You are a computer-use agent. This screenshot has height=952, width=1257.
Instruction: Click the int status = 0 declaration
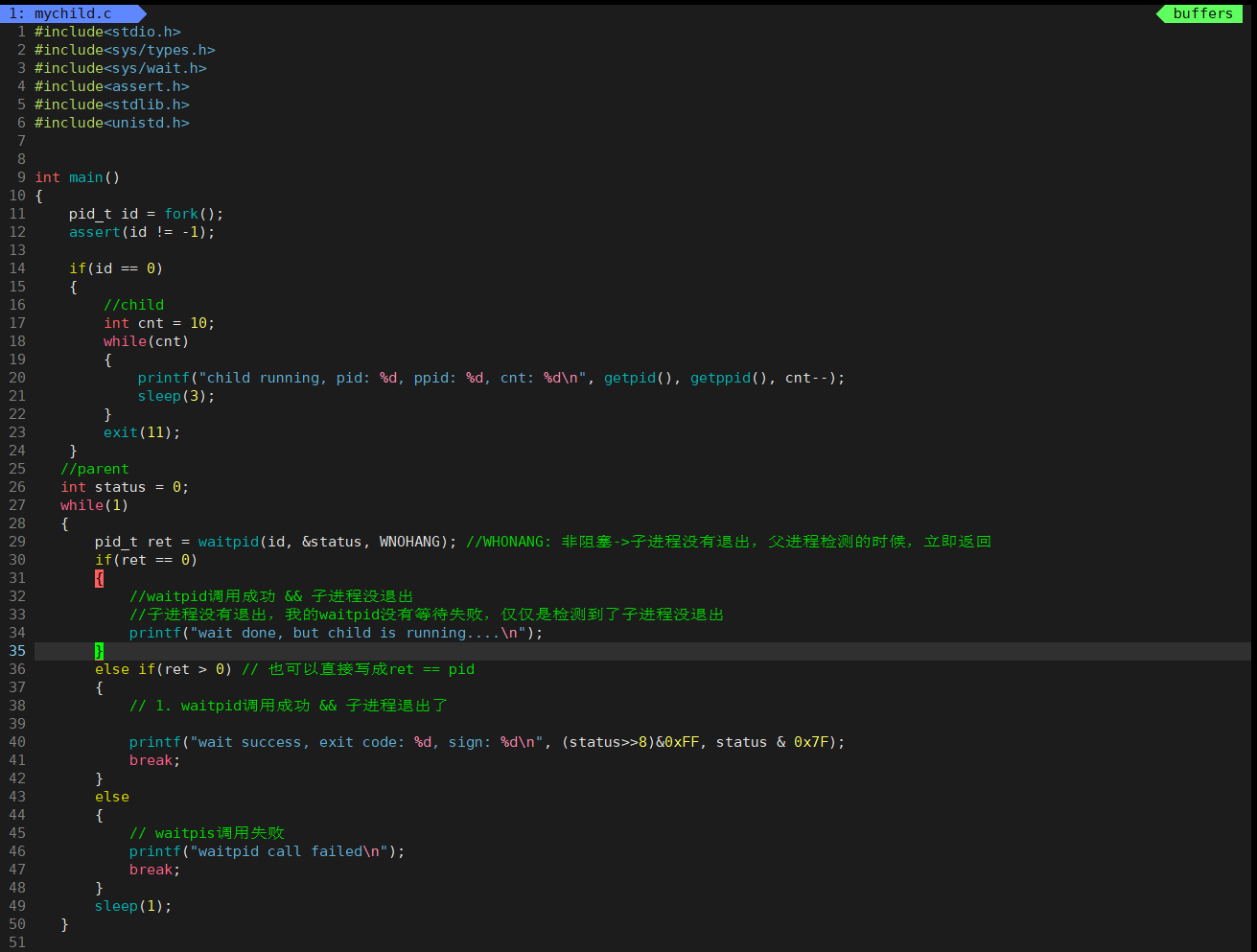125,487
